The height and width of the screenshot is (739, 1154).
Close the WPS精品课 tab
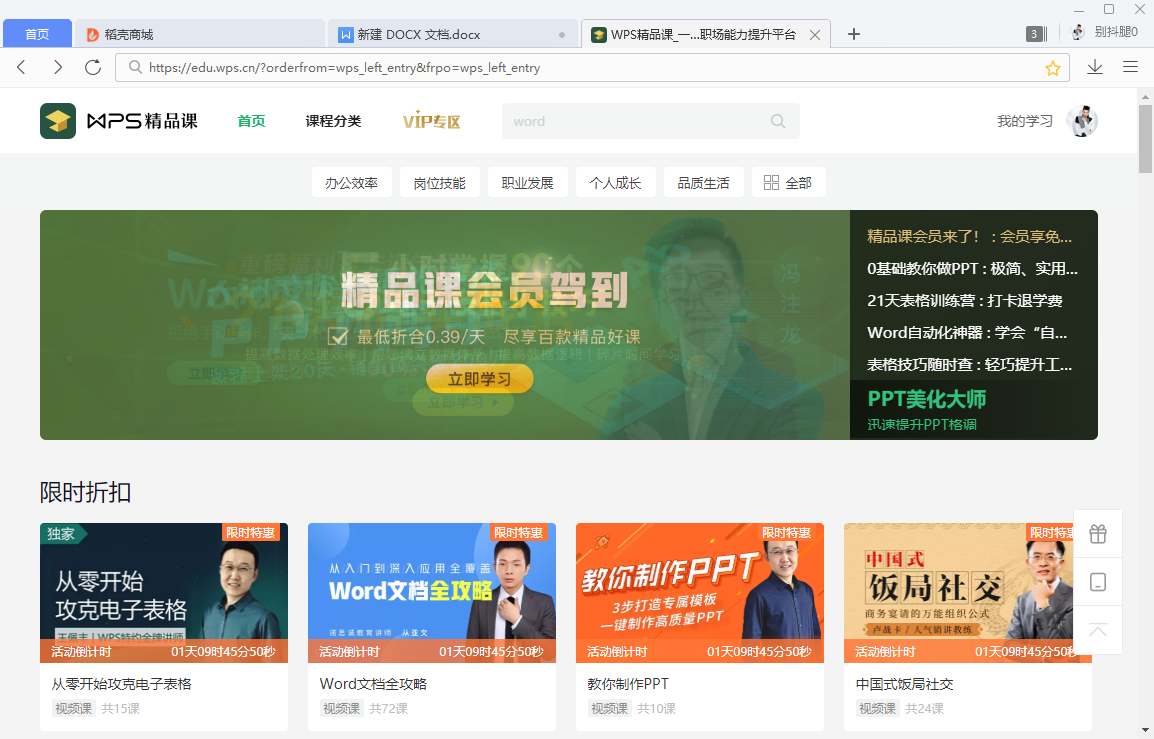(815, 35)
